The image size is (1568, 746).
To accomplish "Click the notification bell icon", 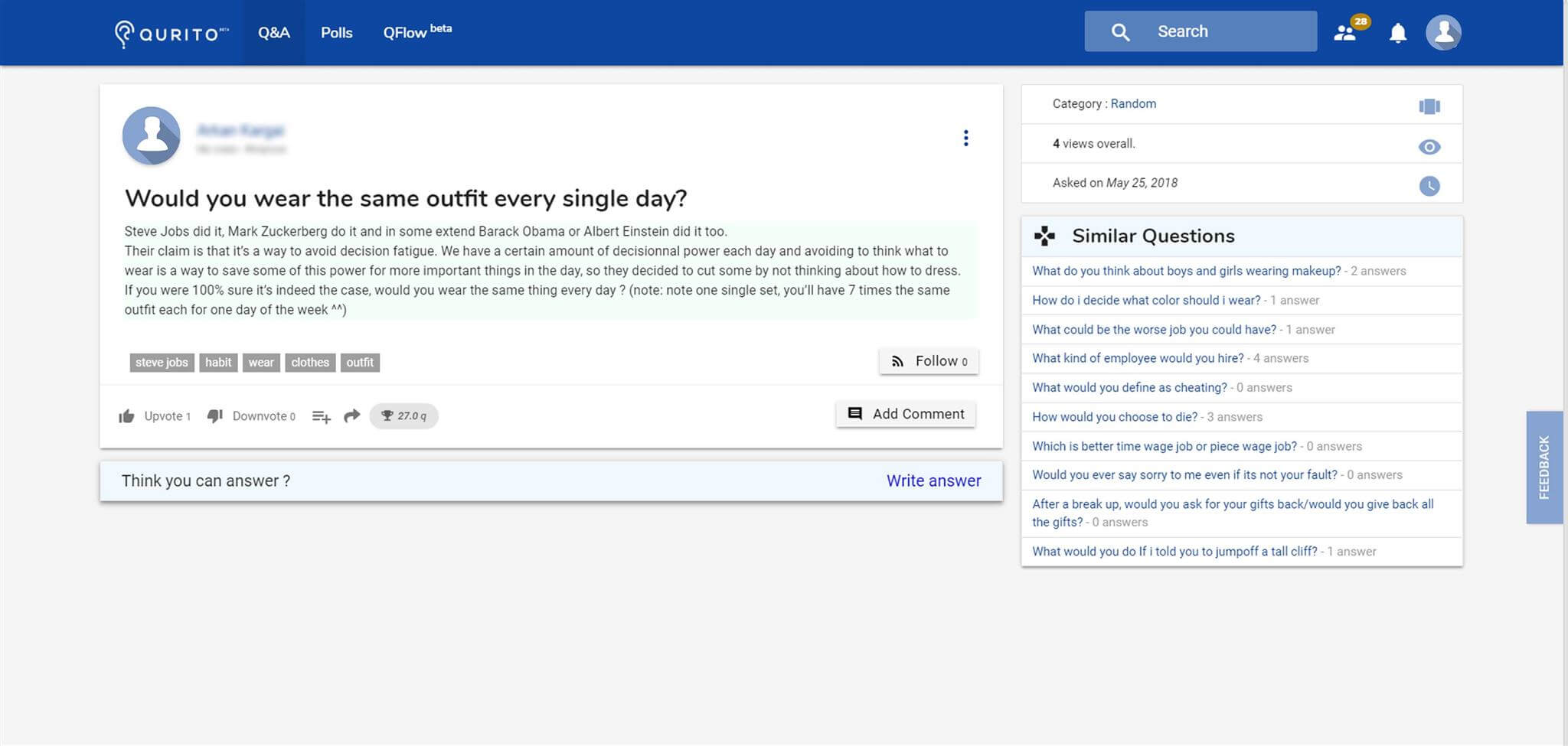I will (x=1397, y=33).
